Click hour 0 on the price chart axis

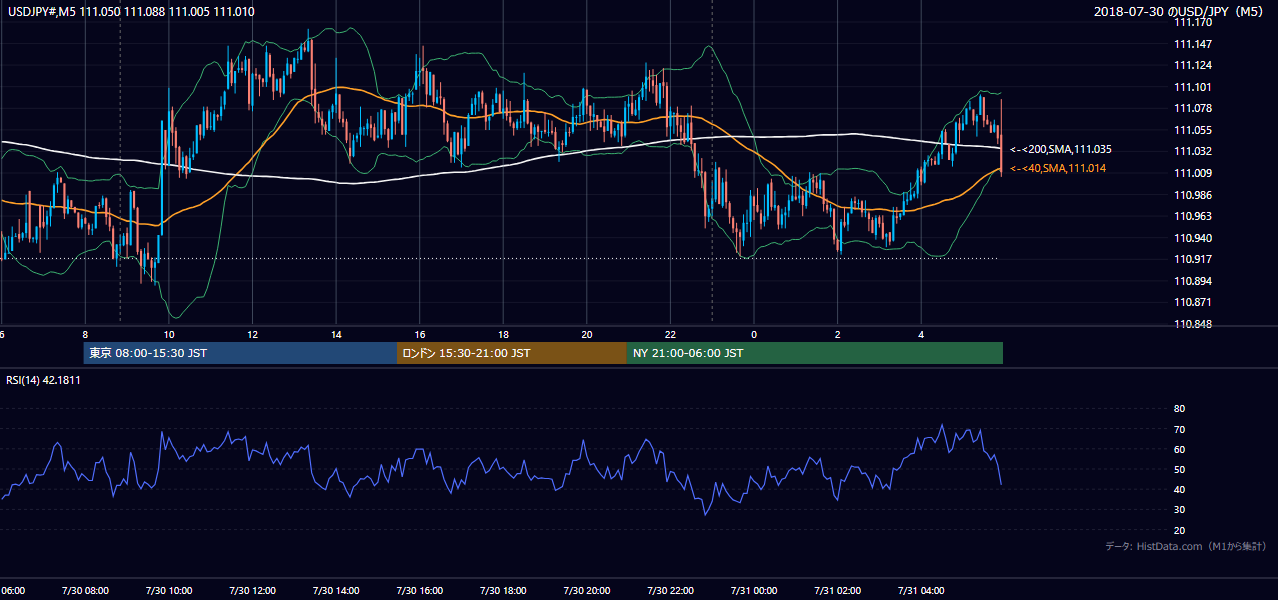[x=754, y=334]
